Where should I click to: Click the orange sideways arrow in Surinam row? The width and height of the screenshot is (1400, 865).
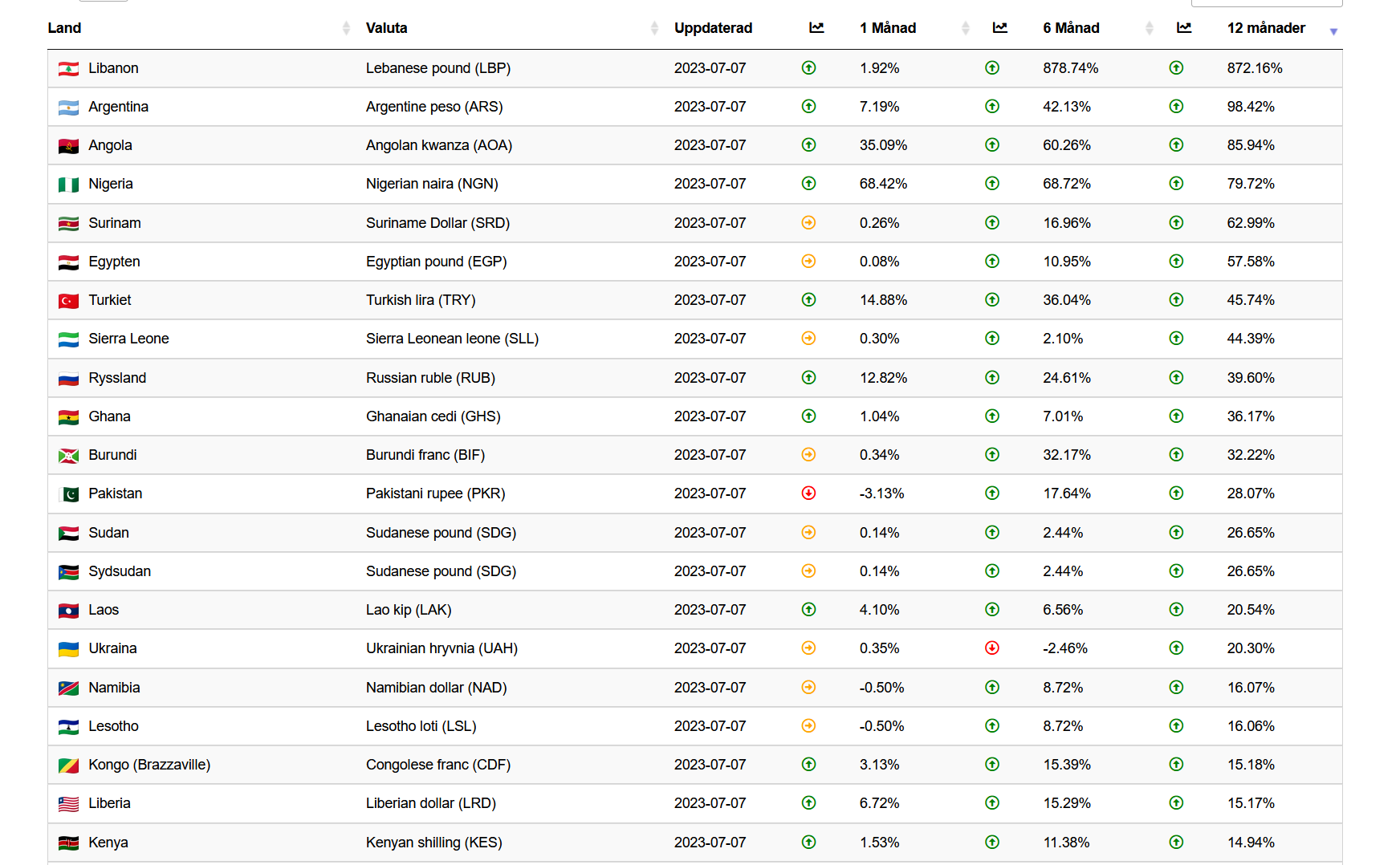(x=808, y=223)
